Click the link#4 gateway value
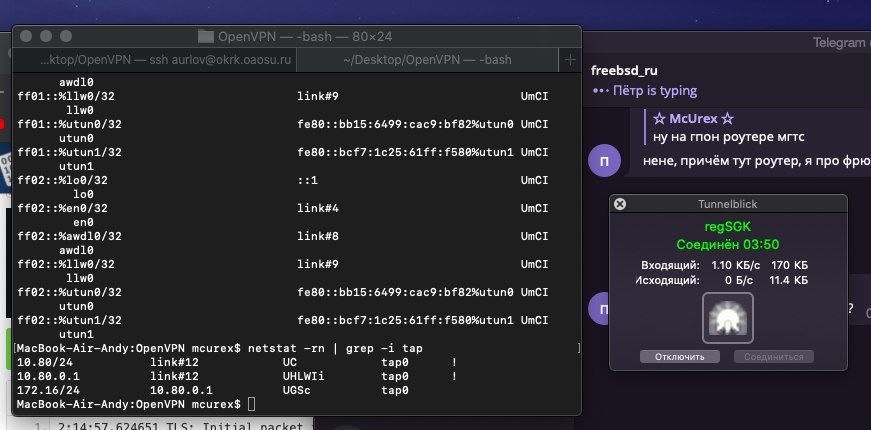871x430 pixels. tap(318, 208)
